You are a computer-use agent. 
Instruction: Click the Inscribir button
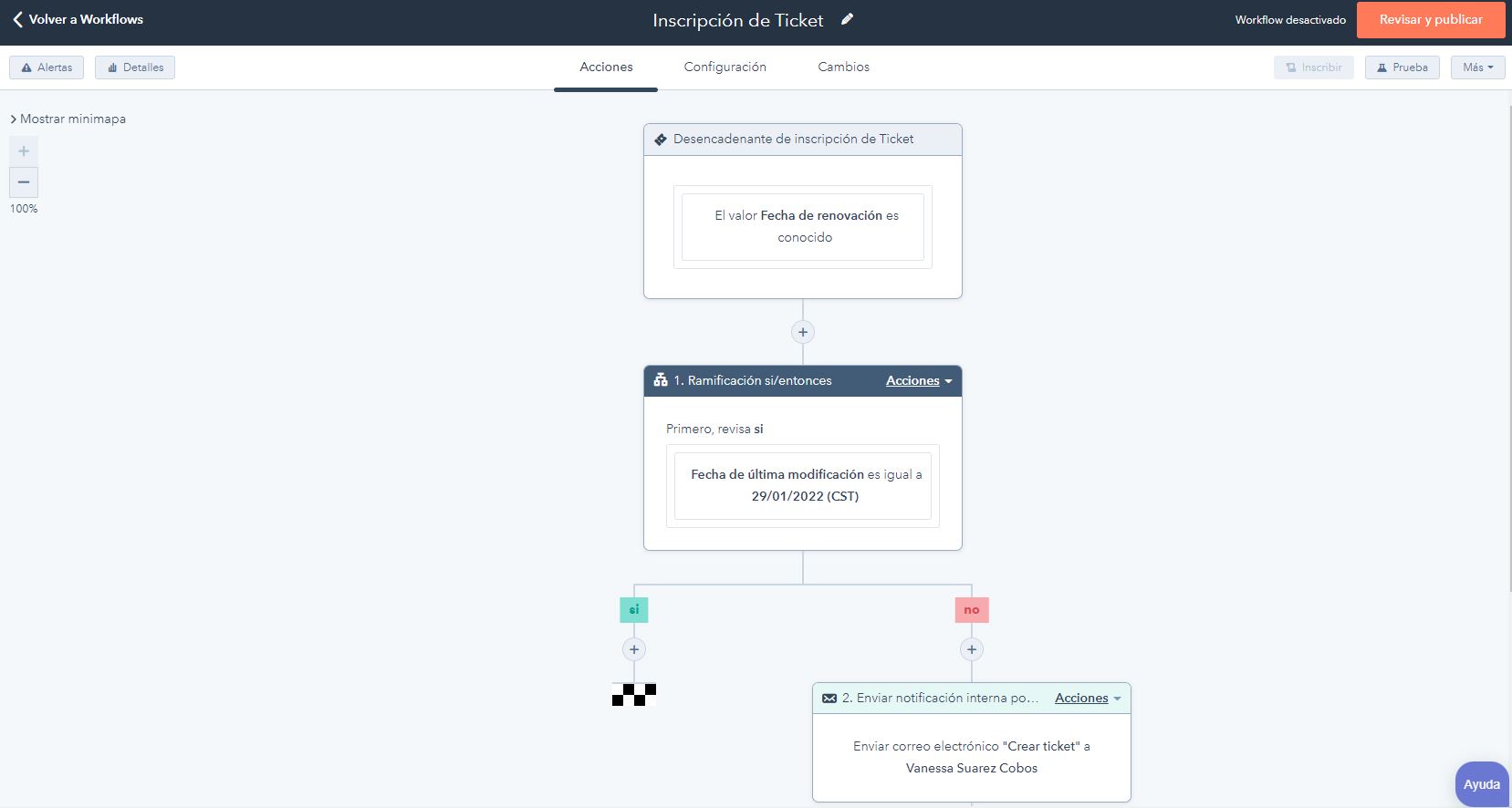tap(1314, 67)
